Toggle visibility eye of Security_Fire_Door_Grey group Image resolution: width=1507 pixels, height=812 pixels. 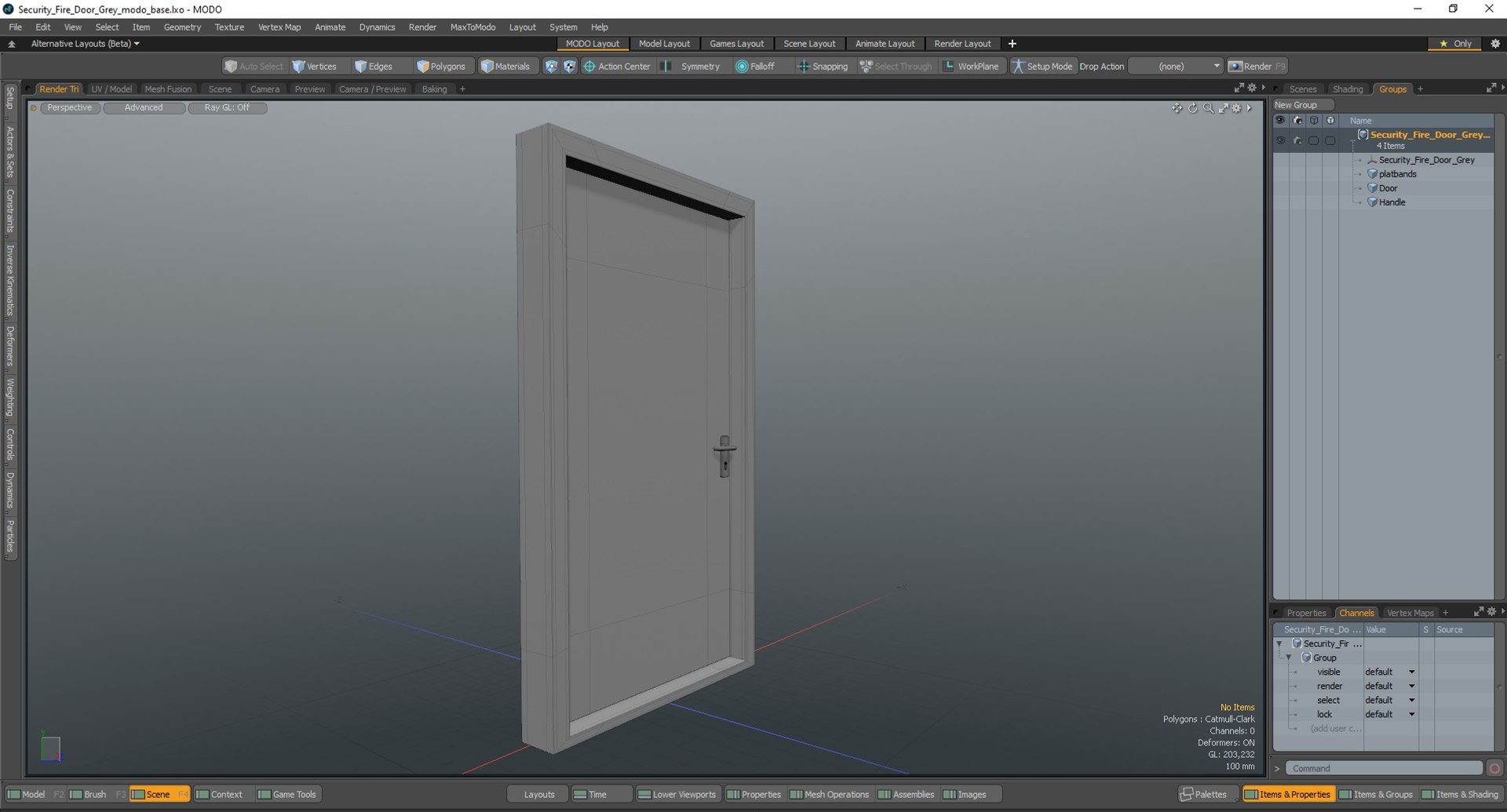click(1280, 140)
